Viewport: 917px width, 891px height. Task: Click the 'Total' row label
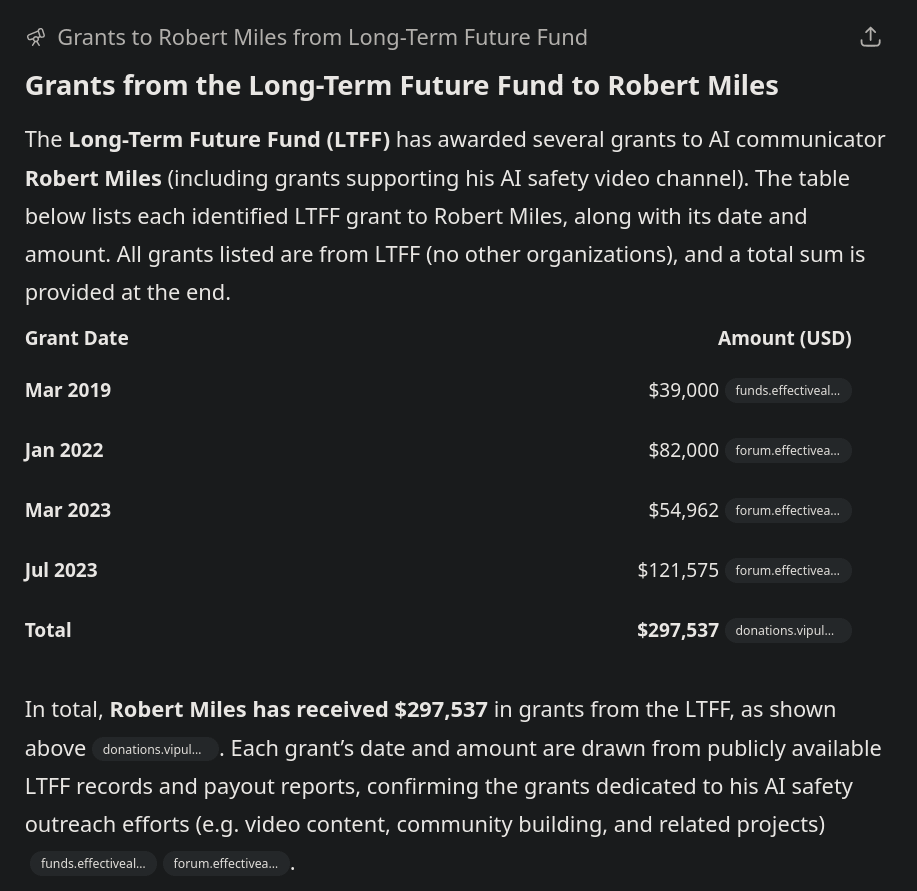tap(48, 630)
